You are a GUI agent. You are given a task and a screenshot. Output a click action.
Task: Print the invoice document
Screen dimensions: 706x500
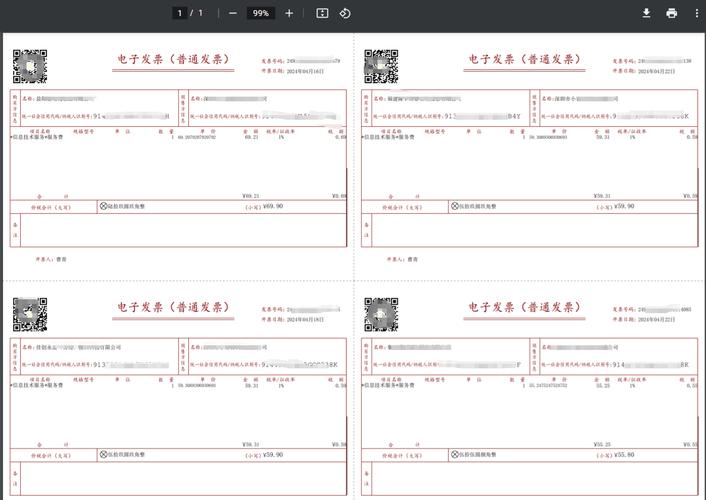point(671,13)
